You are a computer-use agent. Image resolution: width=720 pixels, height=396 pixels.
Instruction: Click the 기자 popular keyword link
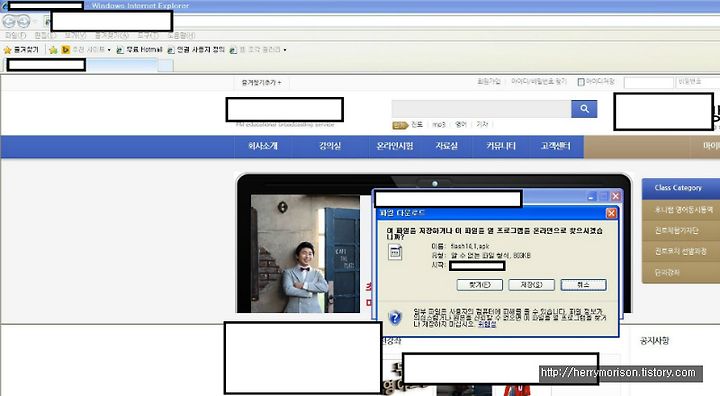coord(482,124)
